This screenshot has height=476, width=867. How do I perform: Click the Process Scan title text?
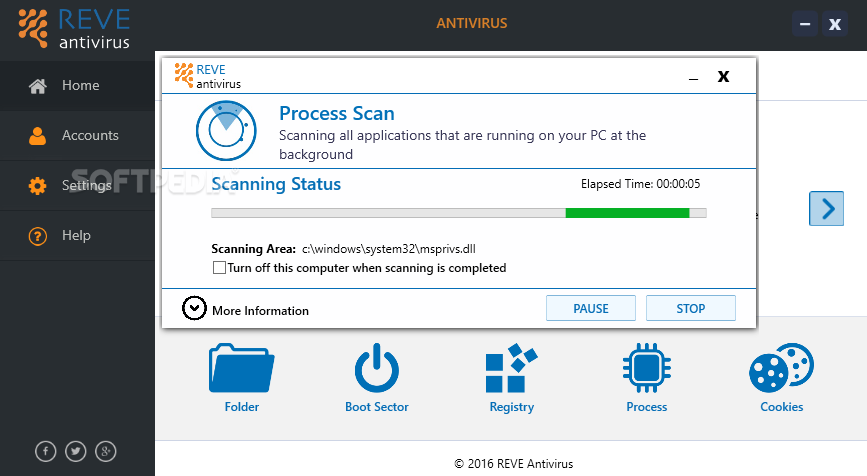point(337,113)
